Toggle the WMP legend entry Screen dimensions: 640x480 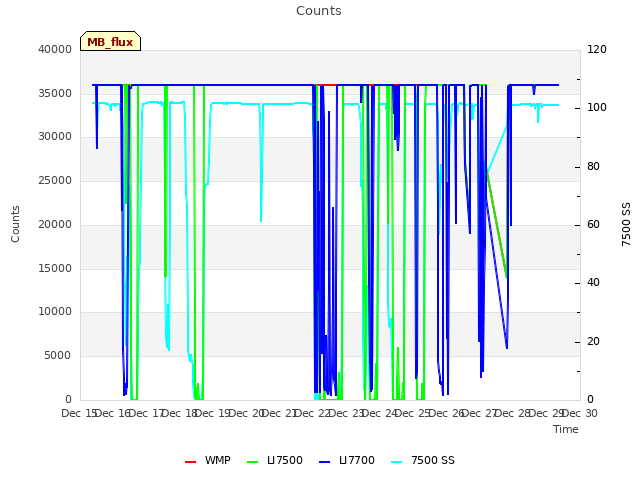[x=207, y=460]
